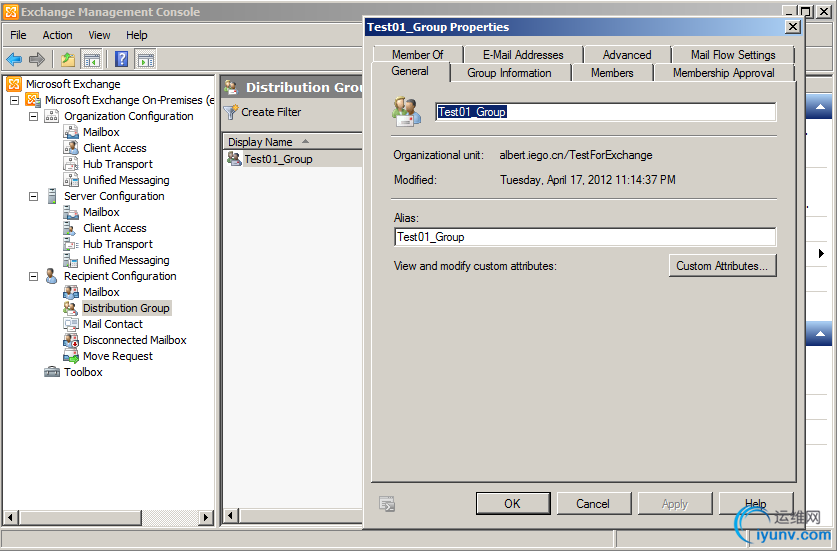837x551 pixels.
Task: Collapse the Recipient Configuration node
Action: [x=34, y=276]
